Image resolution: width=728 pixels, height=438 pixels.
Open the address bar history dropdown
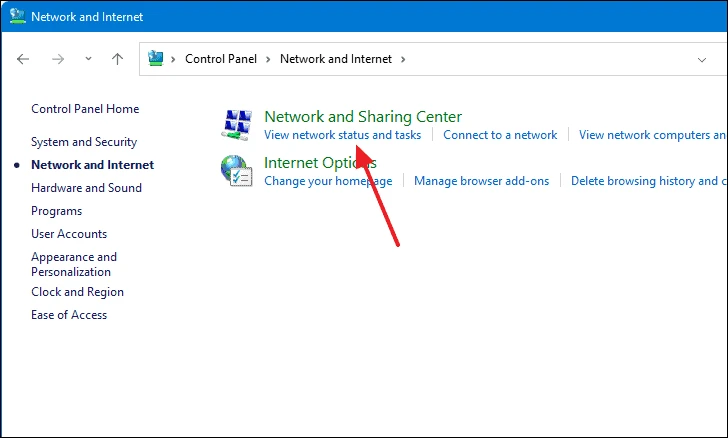point(702,60)
